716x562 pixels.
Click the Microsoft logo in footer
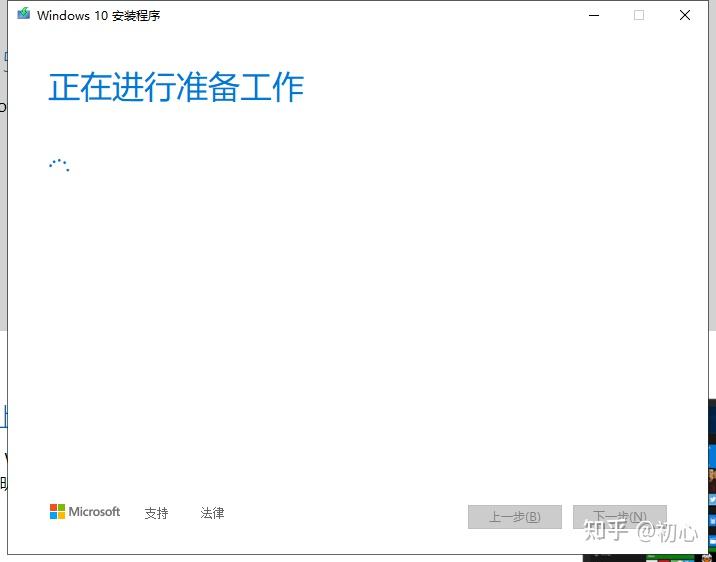85,512
